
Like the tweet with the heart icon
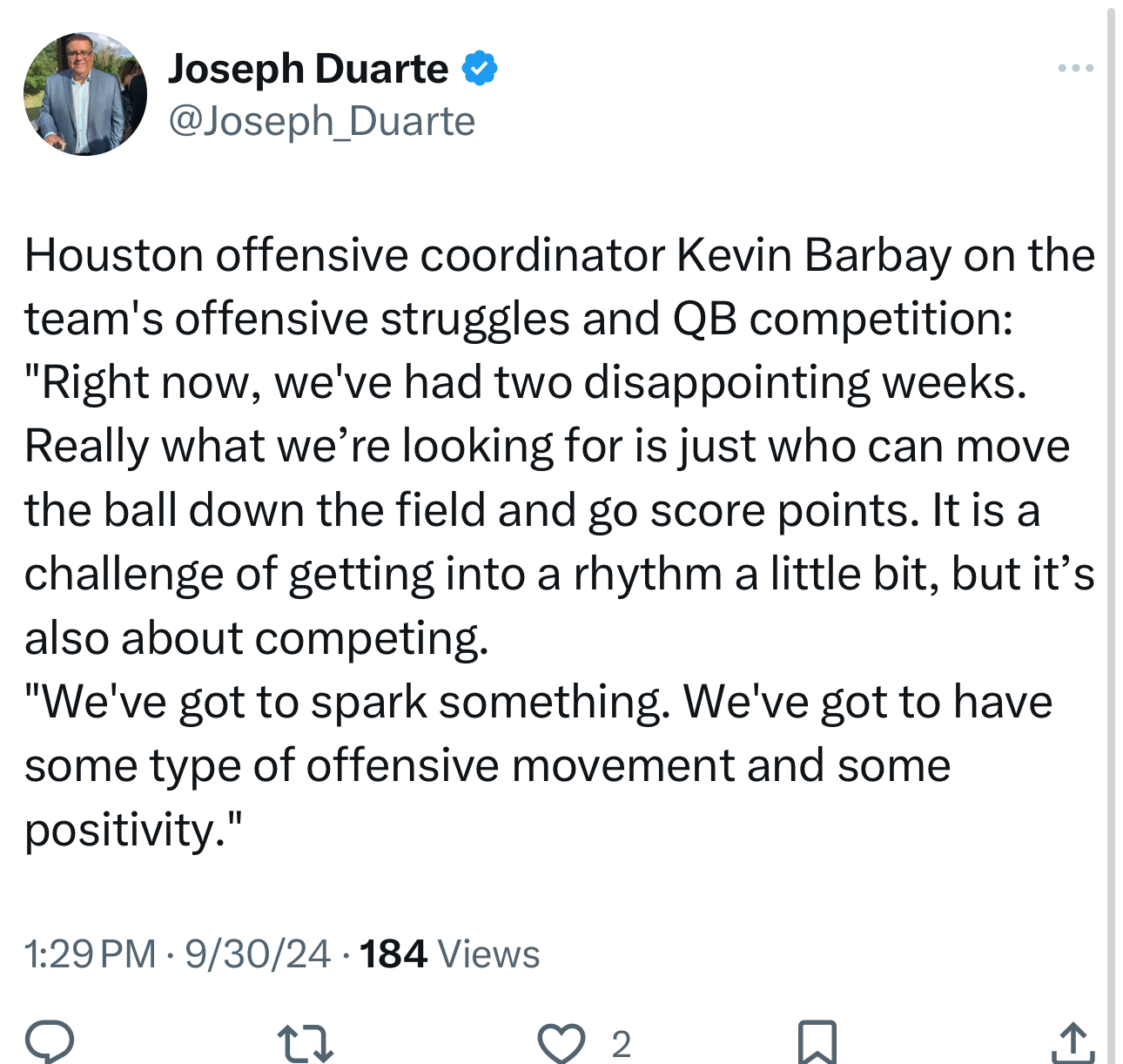tap(561, 1043)
